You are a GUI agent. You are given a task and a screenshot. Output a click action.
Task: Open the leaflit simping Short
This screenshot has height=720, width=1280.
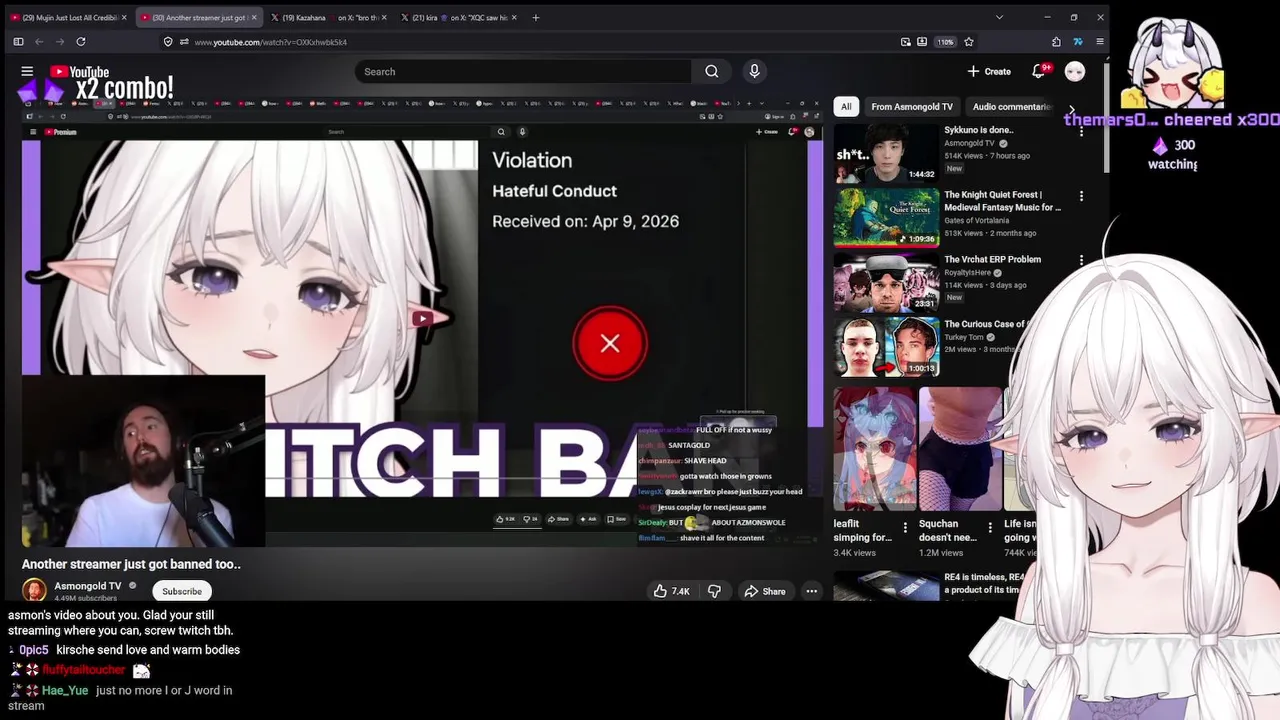tap(874, 449)
